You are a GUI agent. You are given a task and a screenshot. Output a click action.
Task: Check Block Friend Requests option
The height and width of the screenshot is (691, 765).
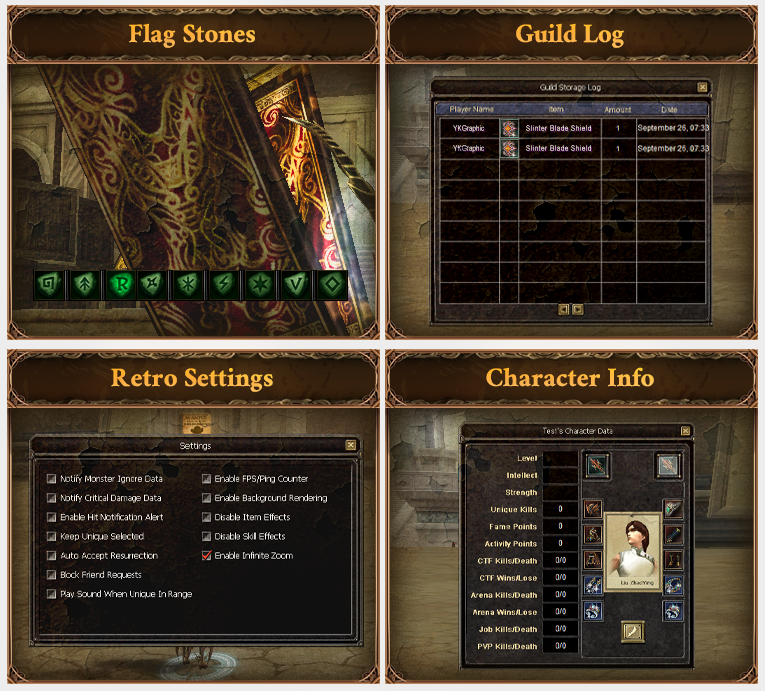click(x=51, y=575)
